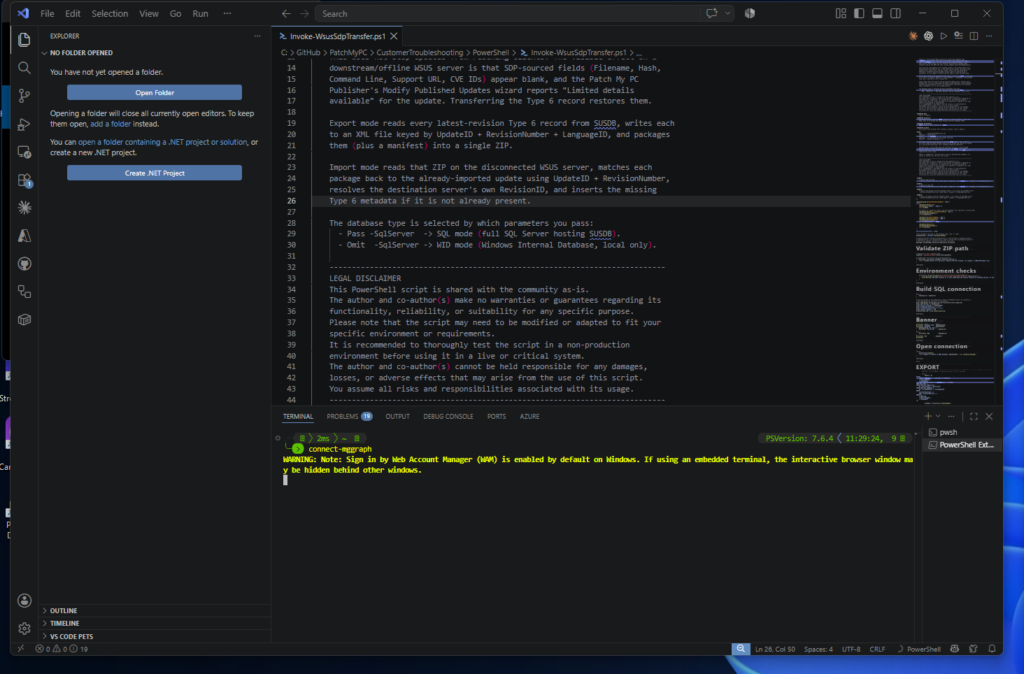Click the orange spark icon in editor toolbar
This screenshot has height=674, width=1024.
pyautogui.click(x=913, y=36)
